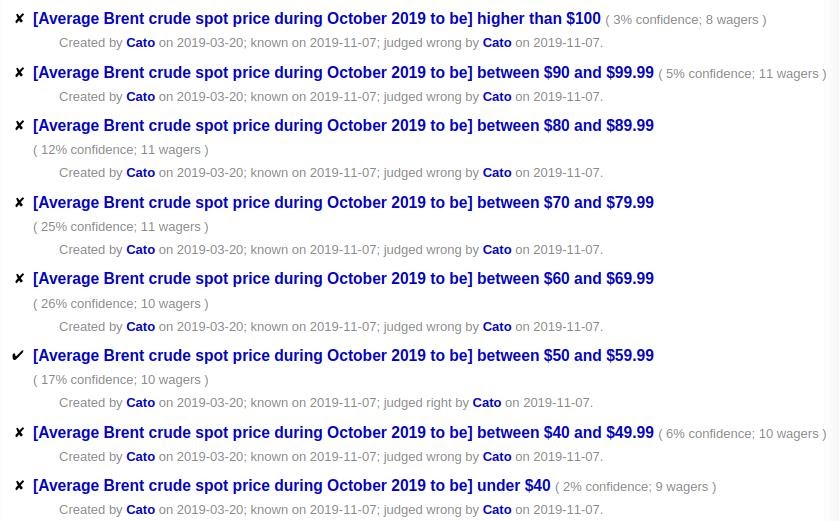Click judge Cato's name on the right-judged prediction
The height and width of the screenshot is (521, 839).
click(x=486, y=403)
